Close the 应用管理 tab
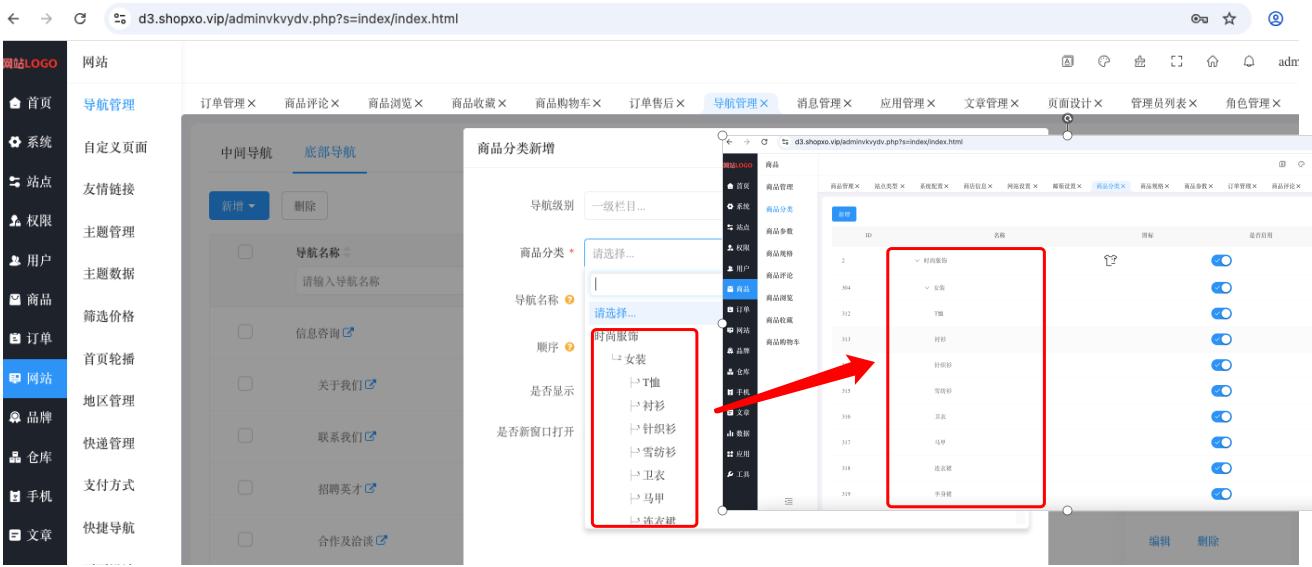1312x567 pixels. pos(931,103)
